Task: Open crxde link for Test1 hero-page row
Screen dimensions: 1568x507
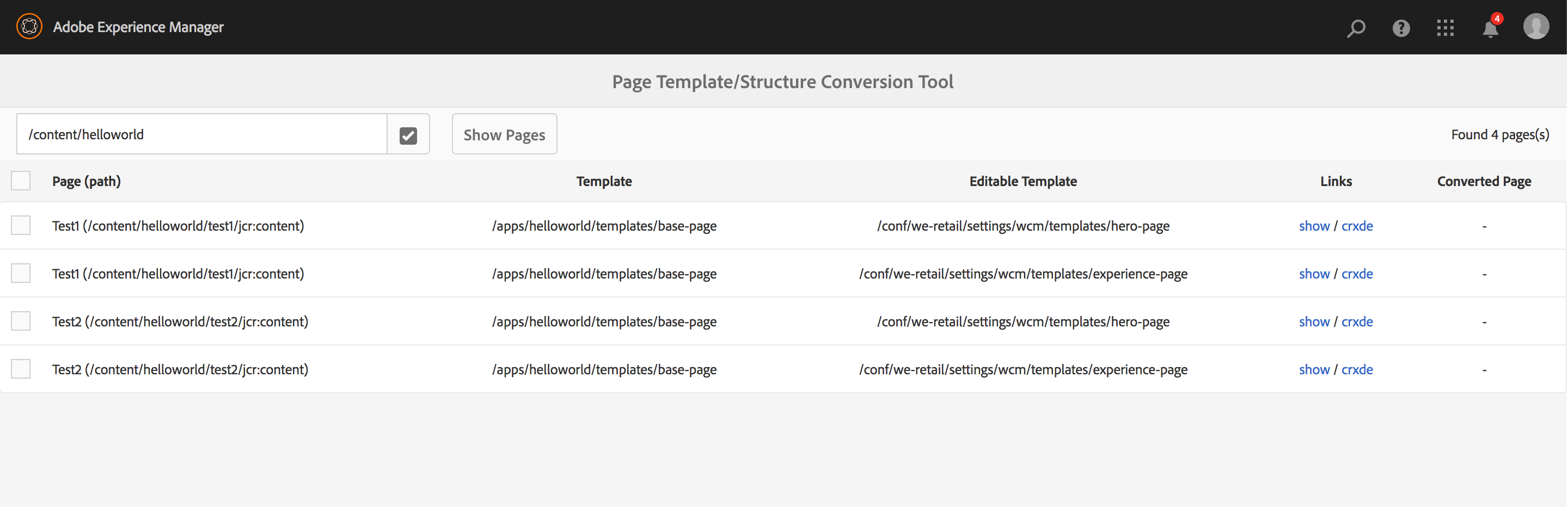Action: pos(1357,226)
